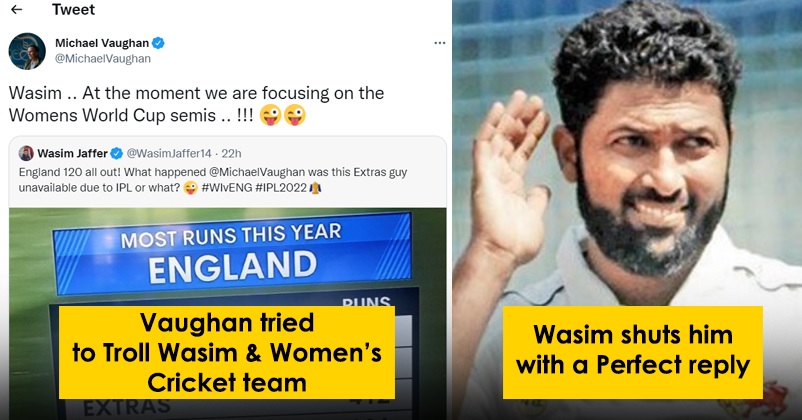This screenshot has height=420, width=802.
Task: Open the #IPL2022 hashtag
Action: (280, 188)
